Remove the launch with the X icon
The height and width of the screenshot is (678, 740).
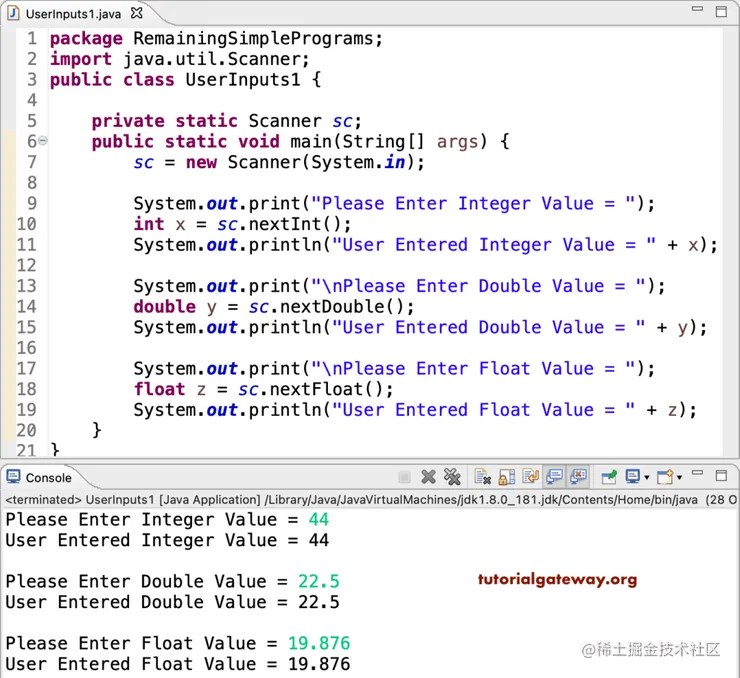point(428,477)
